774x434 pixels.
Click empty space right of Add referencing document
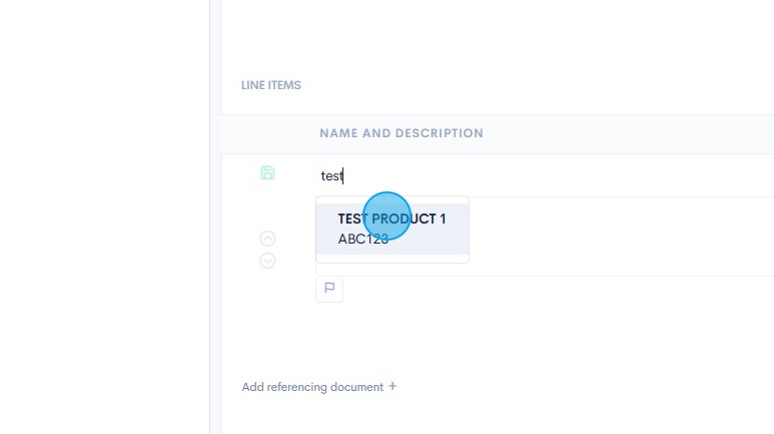(x=580, y=387)
